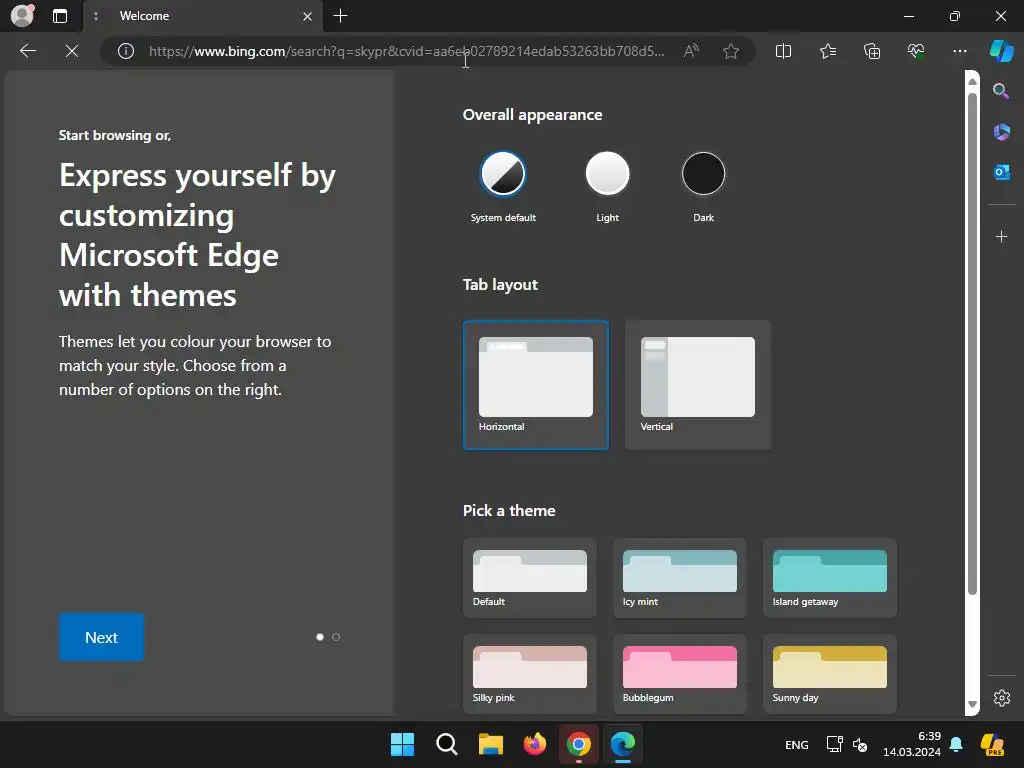Stop loading the page
1024x768 pixels.
[72, 51]
